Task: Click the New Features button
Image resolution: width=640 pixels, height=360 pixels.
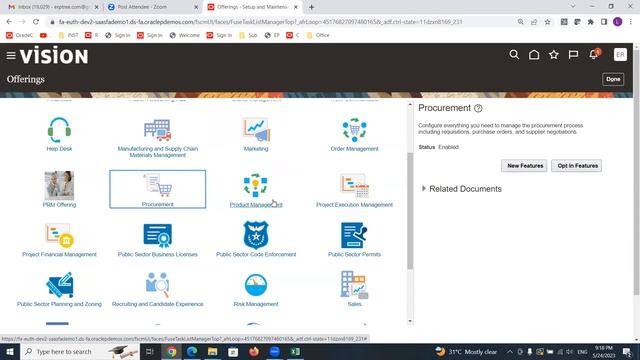Action: (524, 166)
